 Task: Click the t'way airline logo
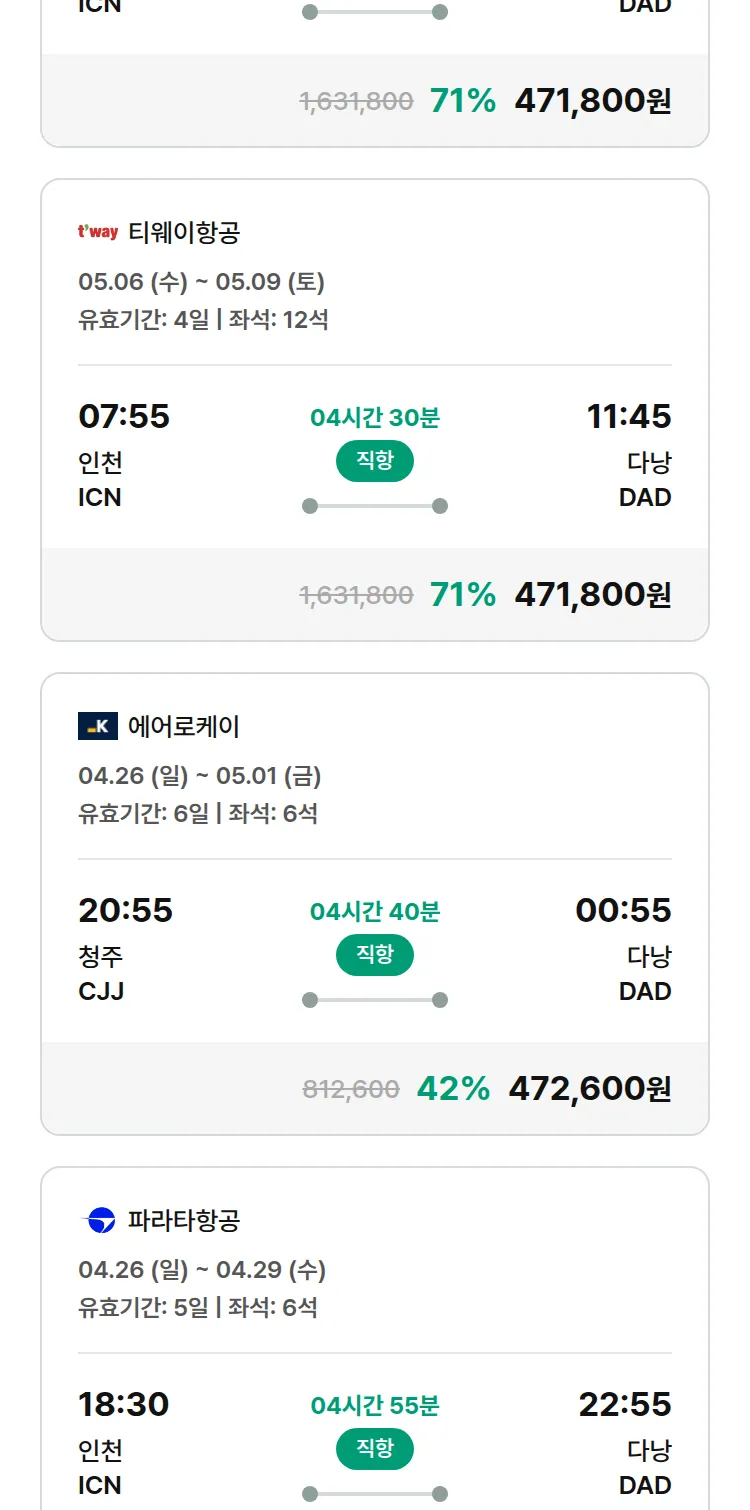pyautogui.click(x=98, y=232)
